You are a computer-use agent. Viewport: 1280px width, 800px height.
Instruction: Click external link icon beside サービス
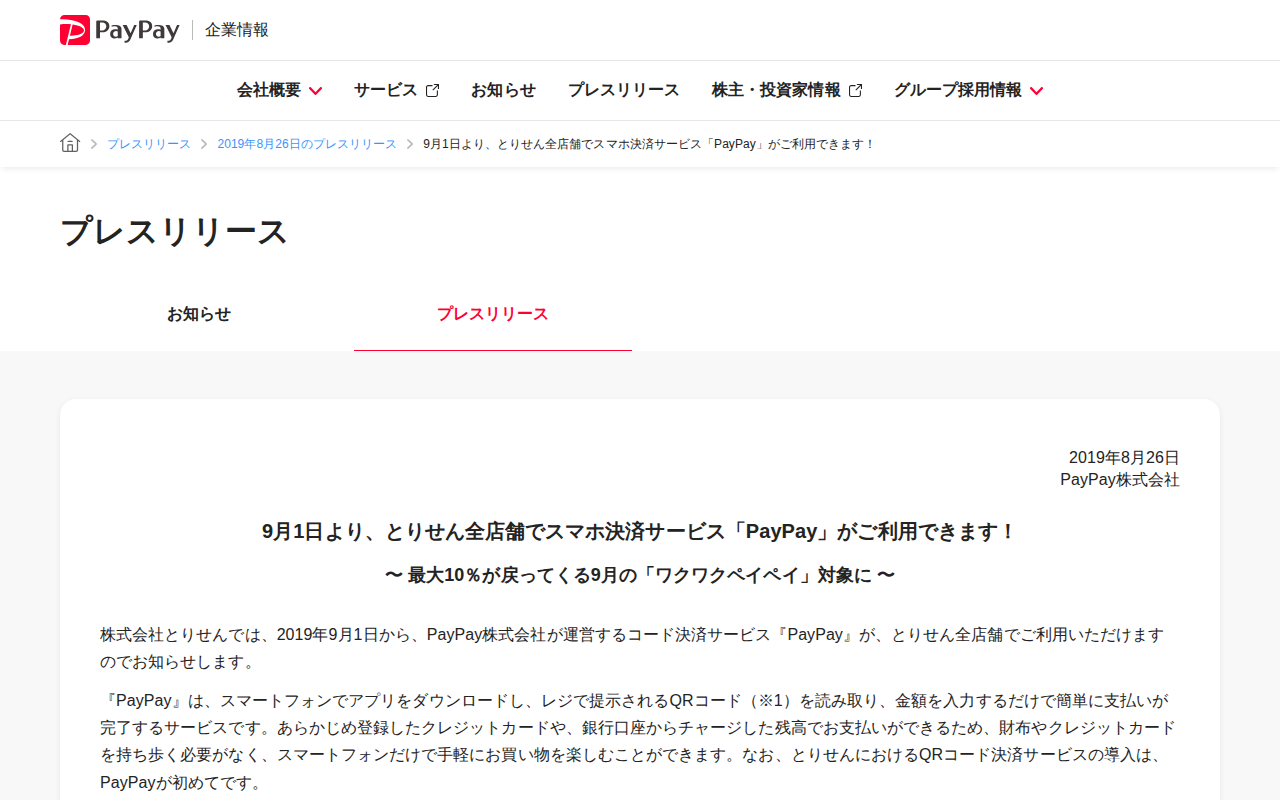click(x=432, y=90)
